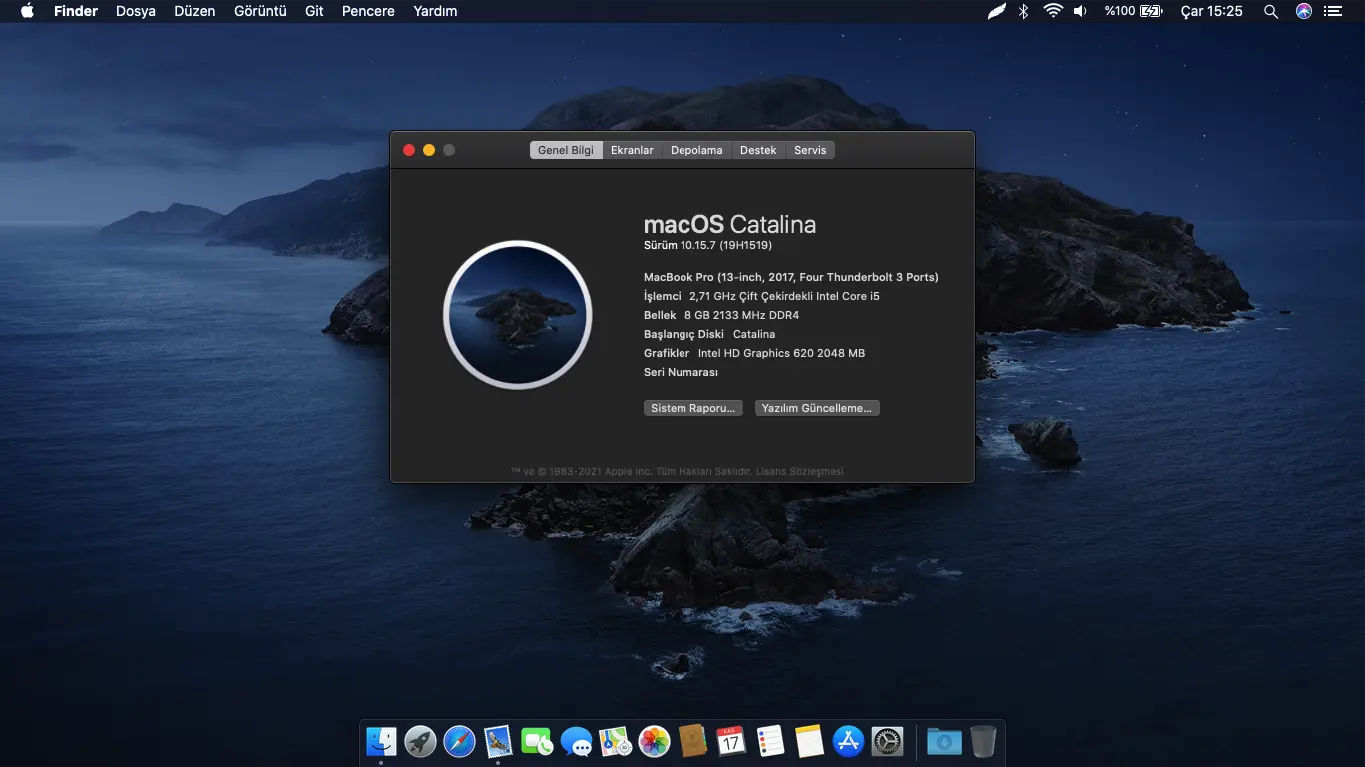Open the Mail stamp icon in Dock

[498, 741]
